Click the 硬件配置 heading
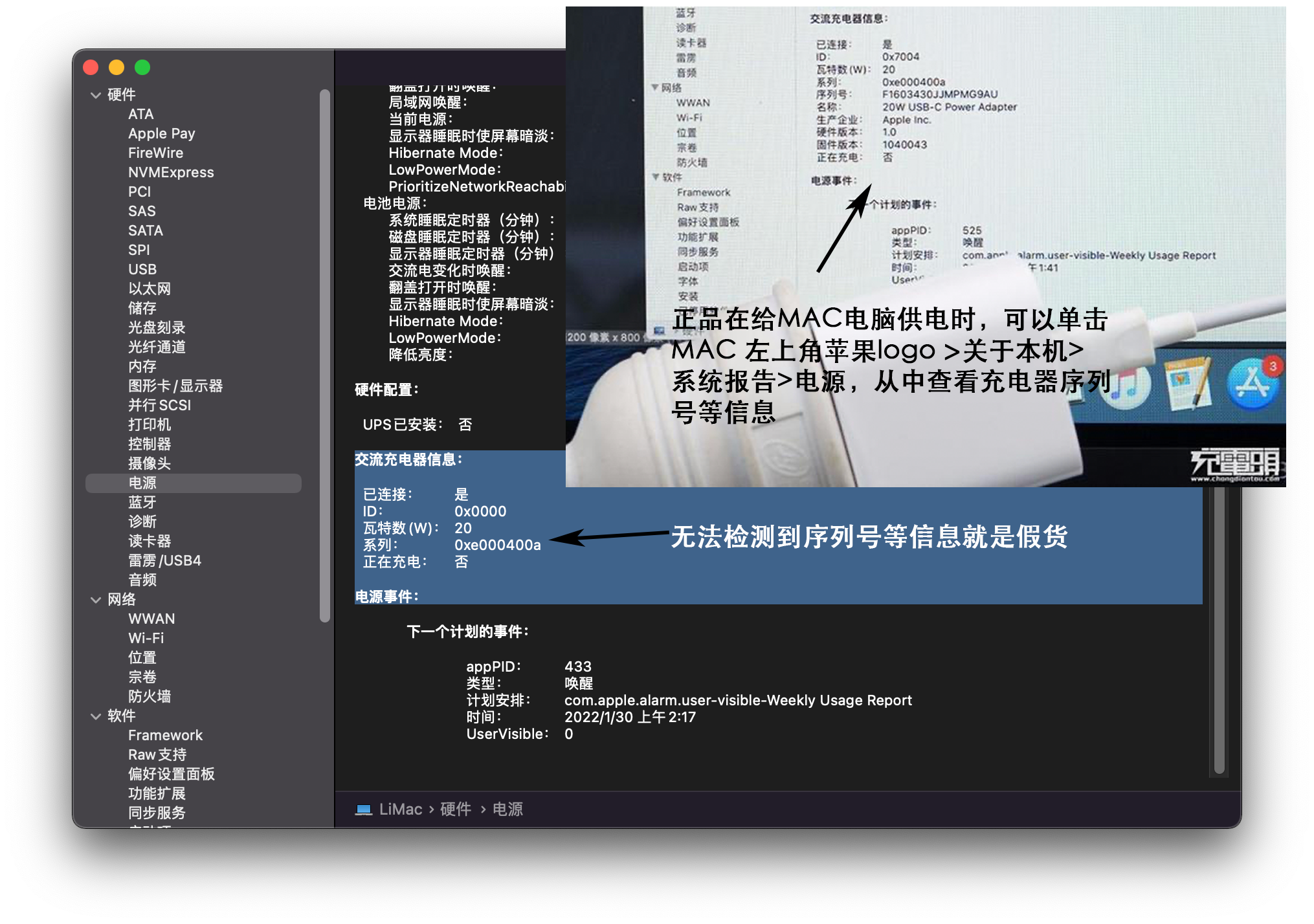This screenshot has height=924, width=1314. [x=387, y=390]
